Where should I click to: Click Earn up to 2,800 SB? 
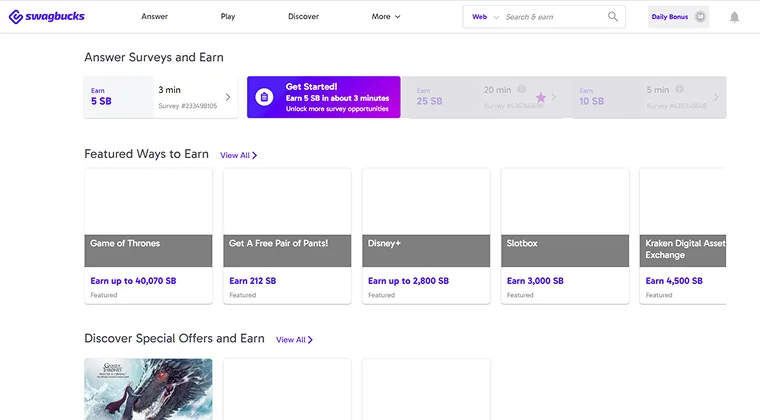[409, 281]
